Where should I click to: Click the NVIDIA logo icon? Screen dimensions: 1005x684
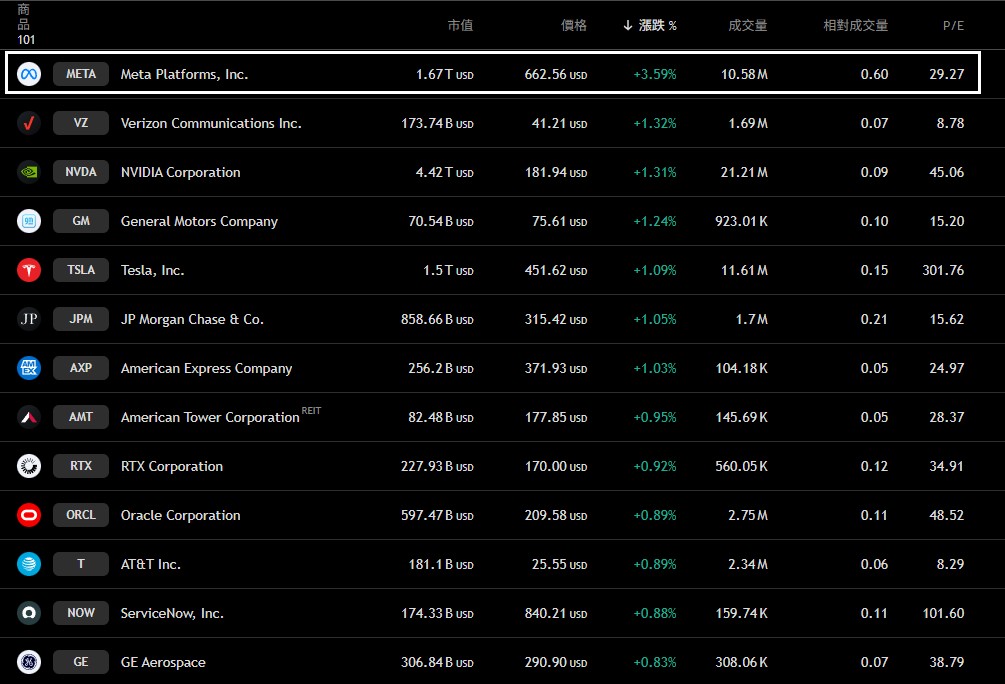[29, 172]
